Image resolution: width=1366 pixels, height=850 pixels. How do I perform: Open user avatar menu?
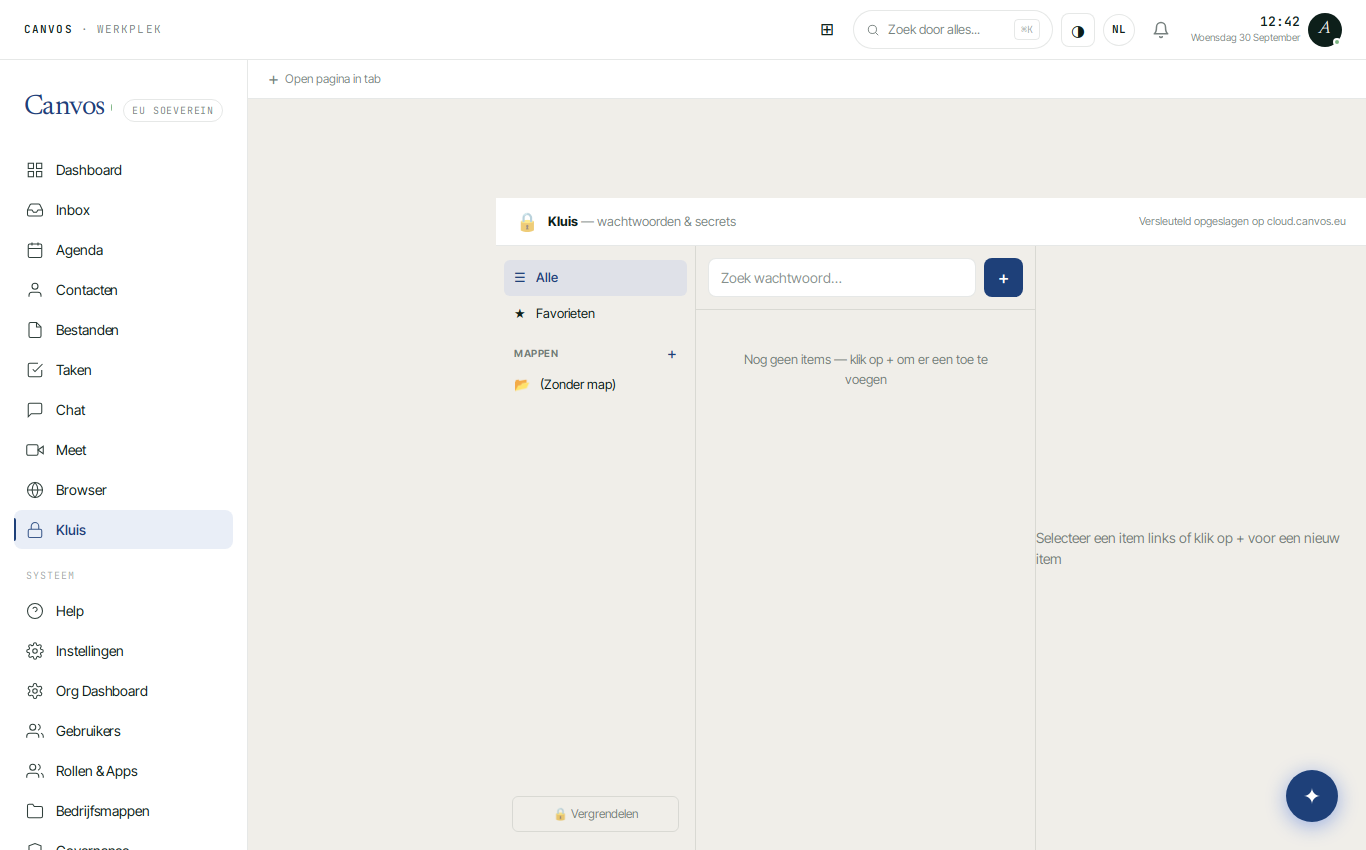tap(1325, 30)
